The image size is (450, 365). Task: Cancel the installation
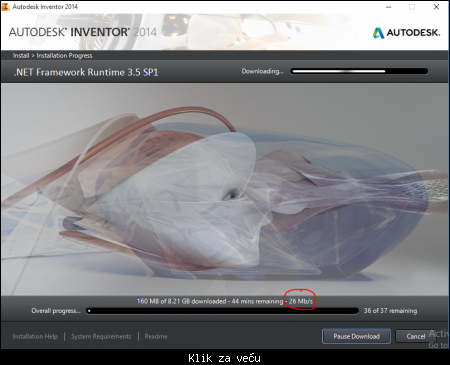click(x=415, y=336)
